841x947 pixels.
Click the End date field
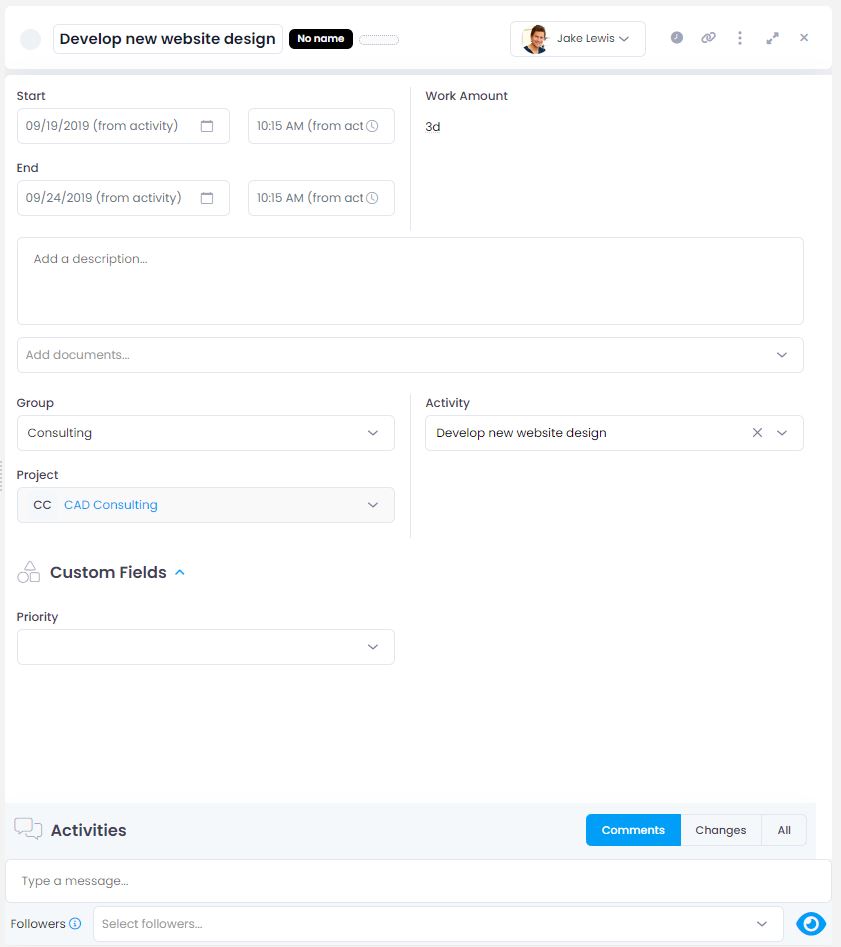[123, 197]
